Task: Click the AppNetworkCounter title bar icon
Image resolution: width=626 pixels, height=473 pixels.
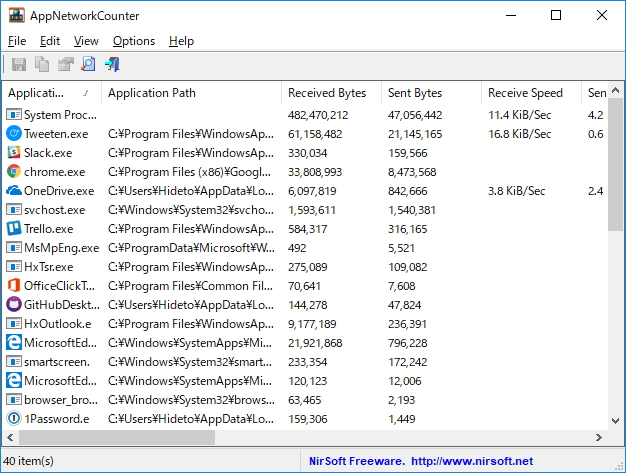Action: pyautogui.click(x=16, y=16)
